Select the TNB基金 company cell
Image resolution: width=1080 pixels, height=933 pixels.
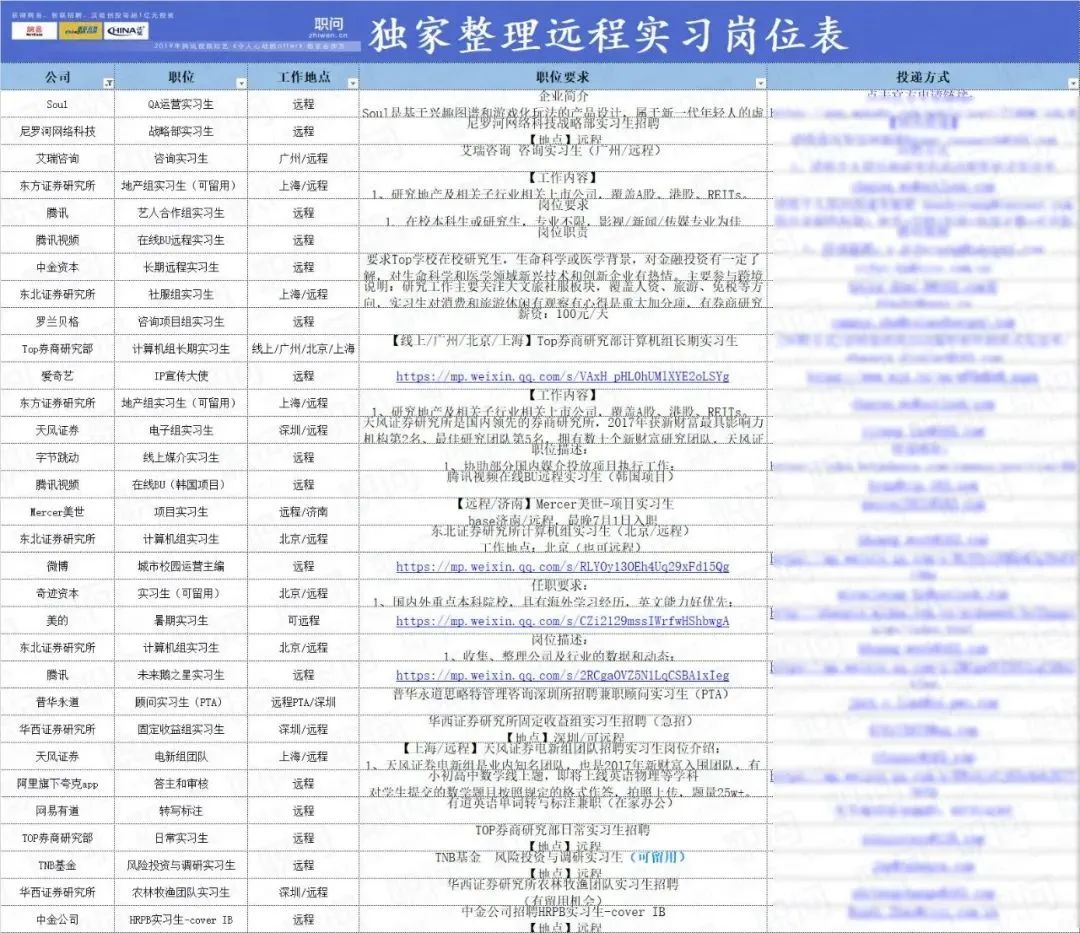57,866
